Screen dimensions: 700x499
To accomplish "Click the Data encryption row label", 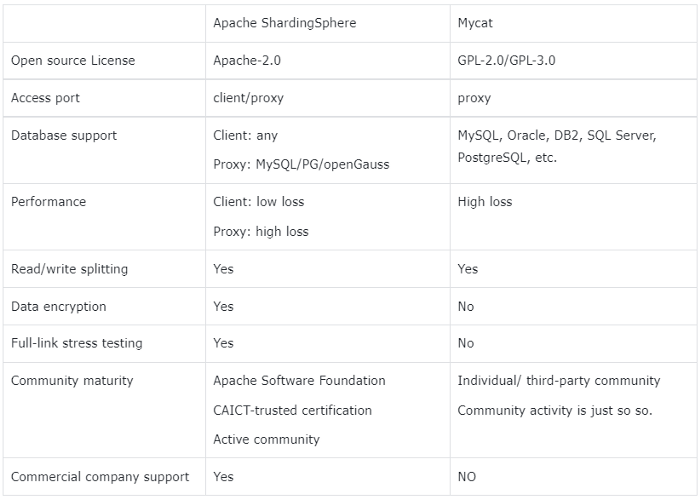I will (58, 307).
